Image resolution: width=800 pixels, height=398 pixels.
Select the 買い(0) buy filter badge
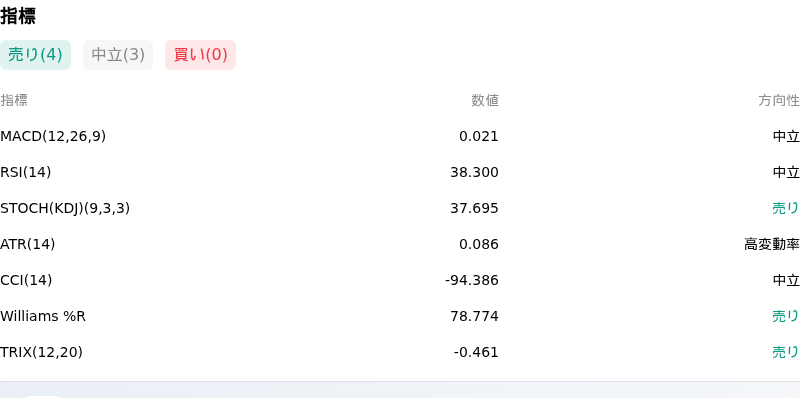click(201, 55)
